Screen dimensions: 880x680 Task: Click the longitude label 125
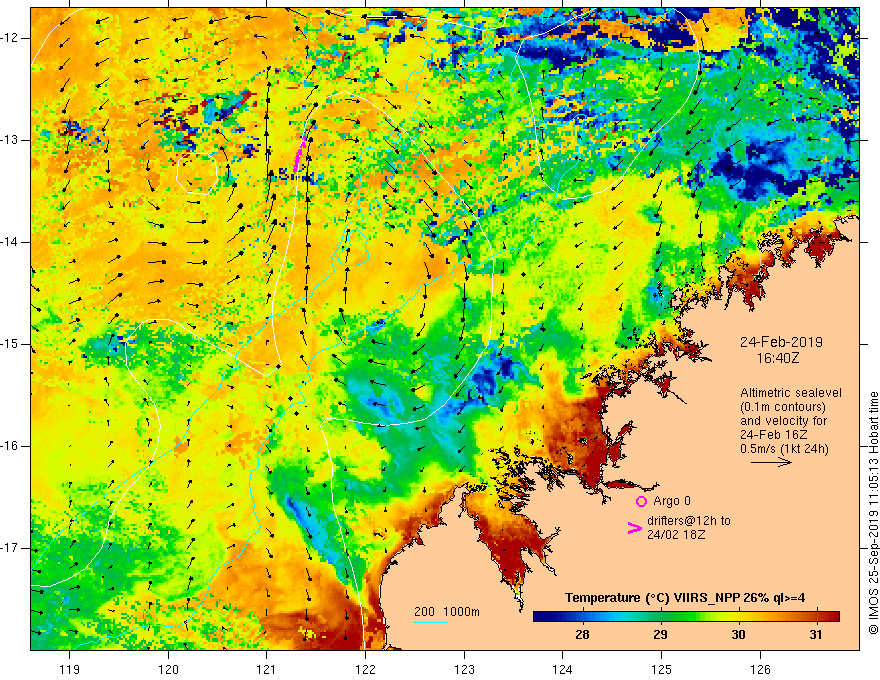(662, 669)
